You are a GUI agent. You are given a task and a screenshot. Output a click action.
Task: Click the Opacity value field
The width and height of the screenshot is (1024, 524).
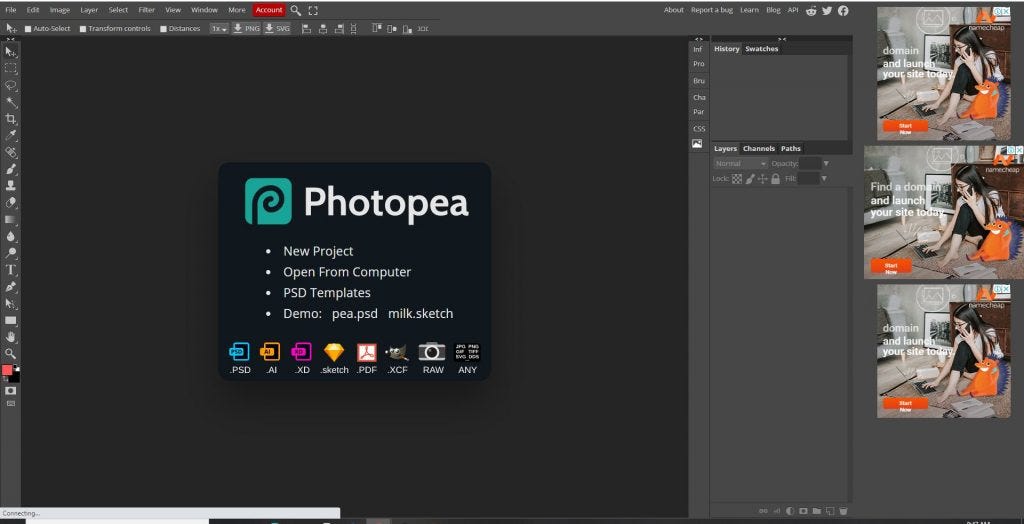810,163
